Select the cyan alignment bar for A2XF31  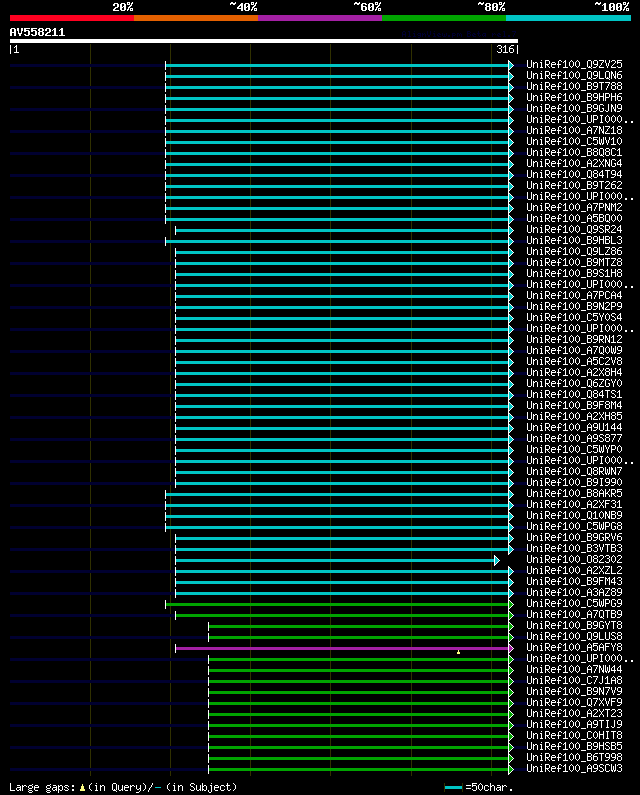(x=337, y=505)
